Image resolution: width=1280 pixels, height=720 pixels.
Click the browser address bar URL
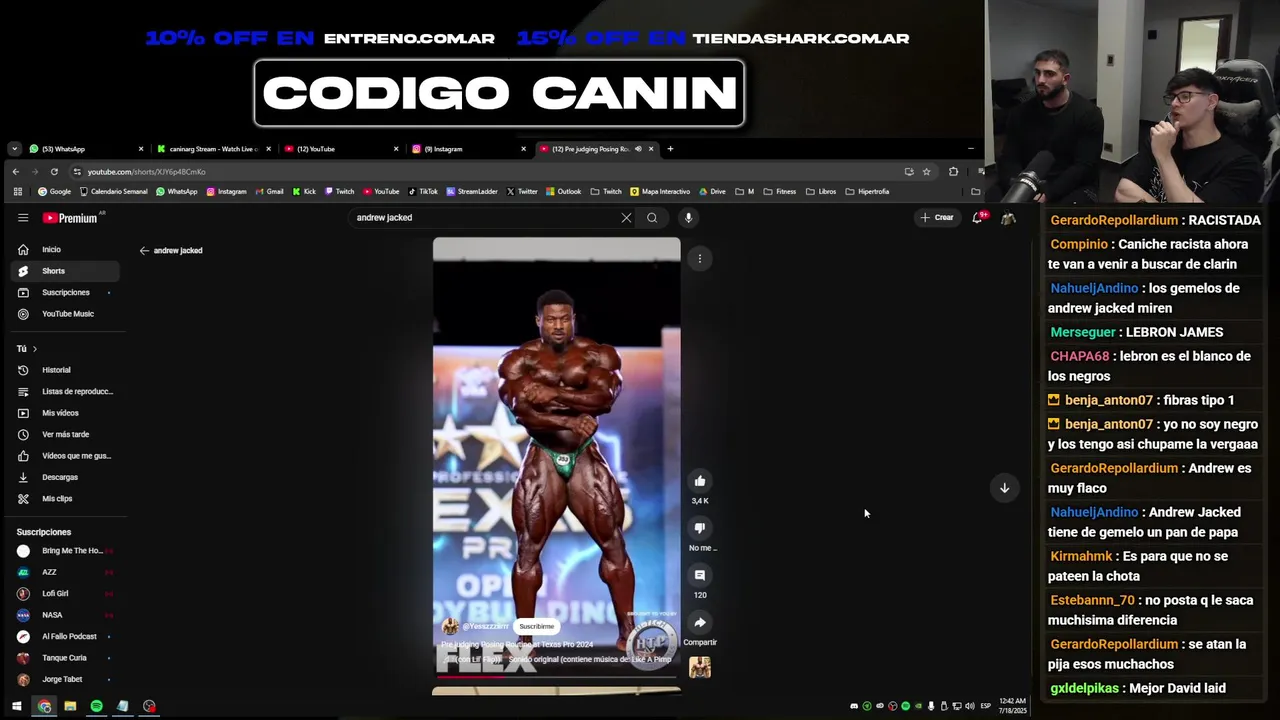coord(146,172)
